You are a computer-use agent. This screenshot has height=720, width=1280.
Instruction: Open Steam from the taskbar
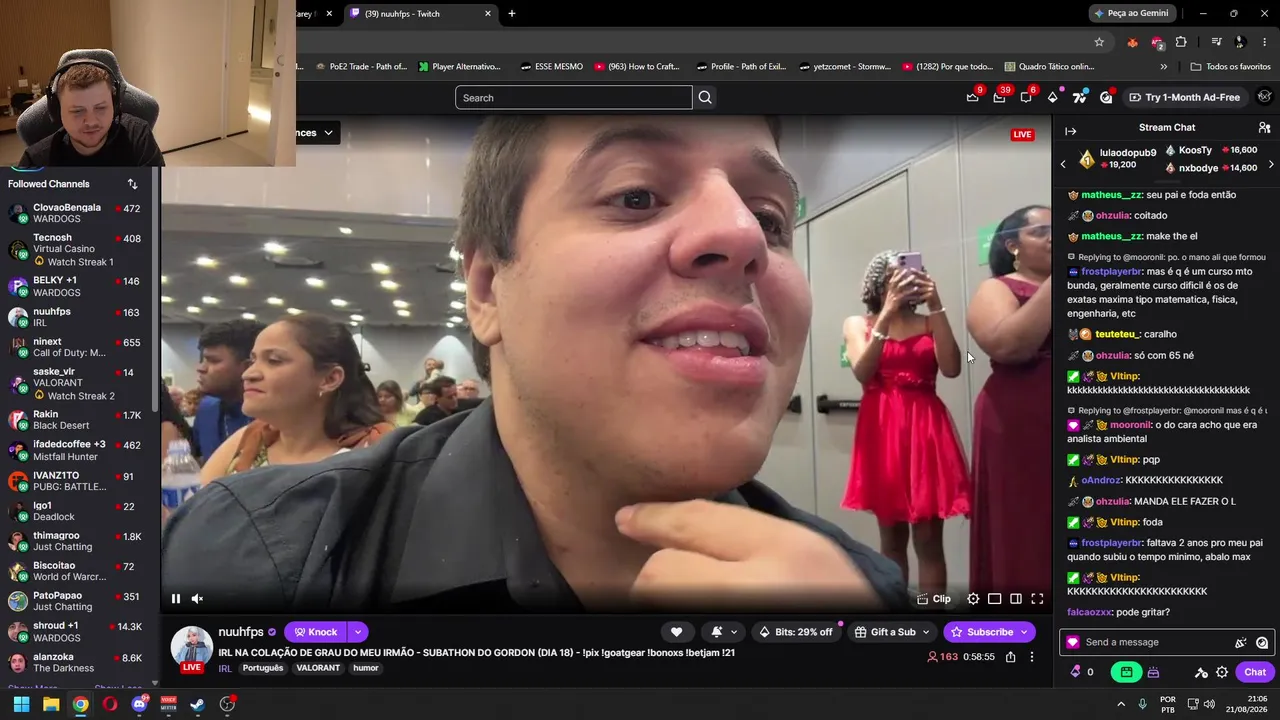[198, 704]
